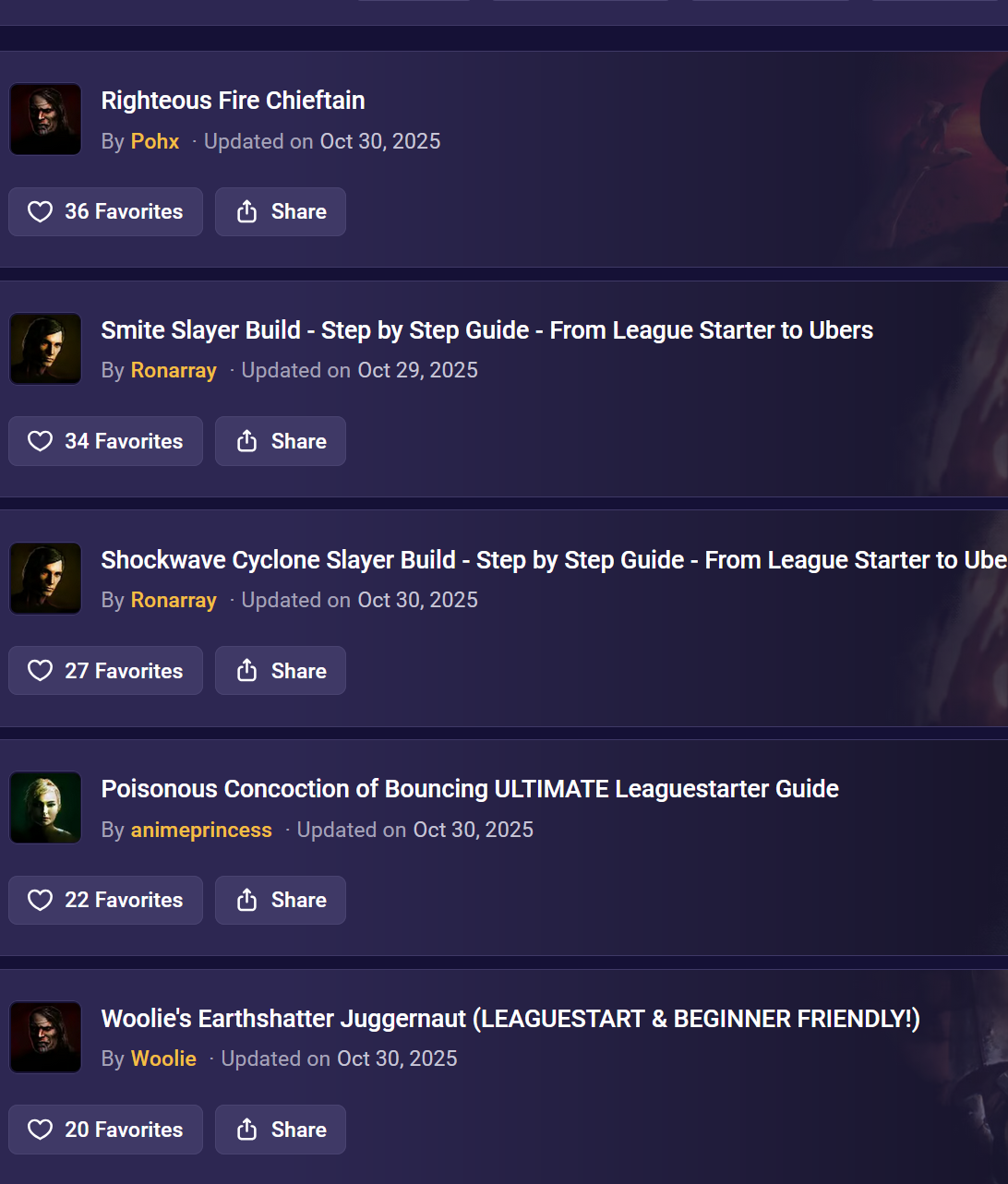Click heart icon next to 22 Favorites
This screenshot has height=1184, width=1008.
(x=40, y=900)
